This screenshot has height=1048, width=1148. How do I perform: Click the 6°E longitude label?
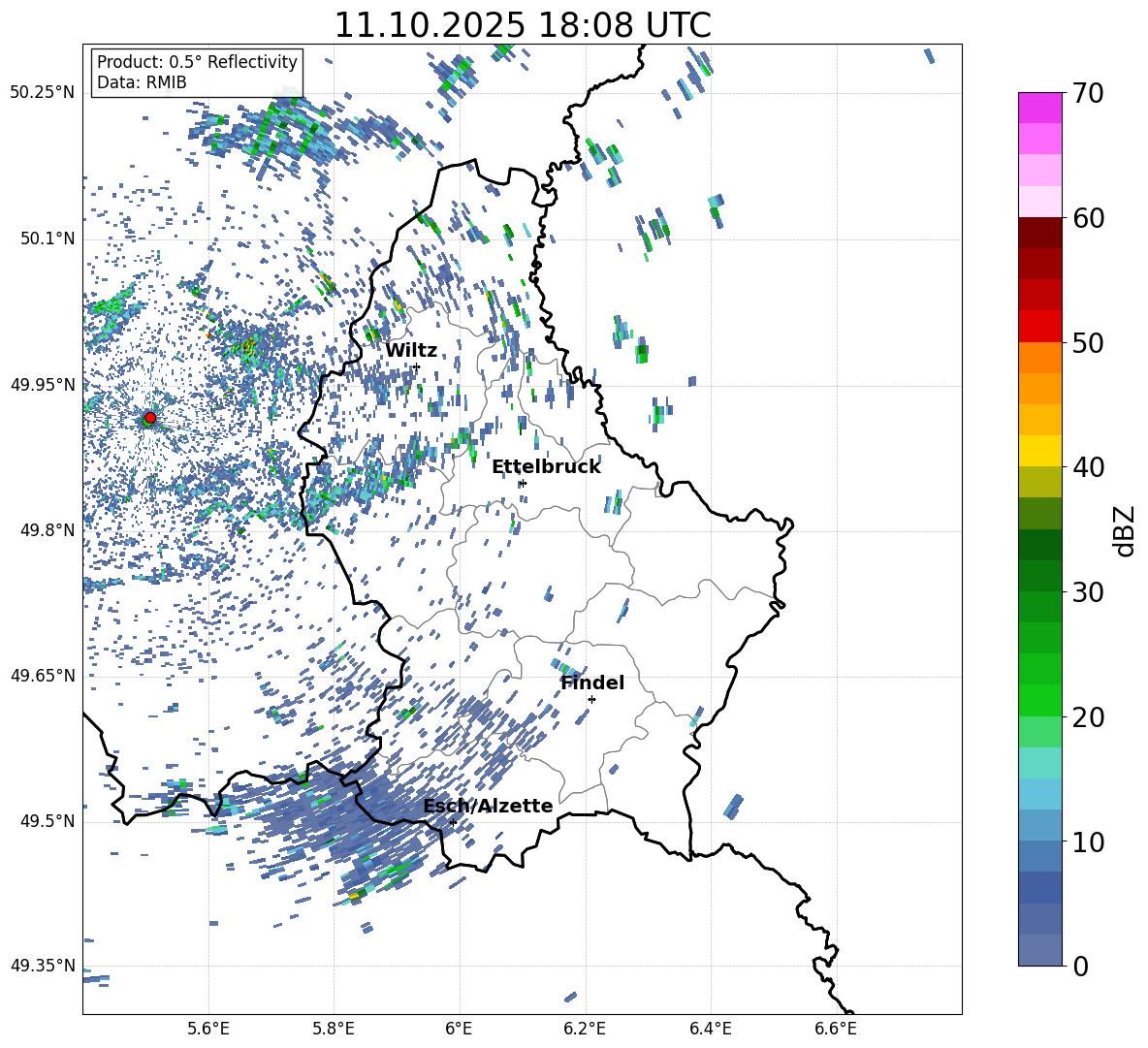459,1029
